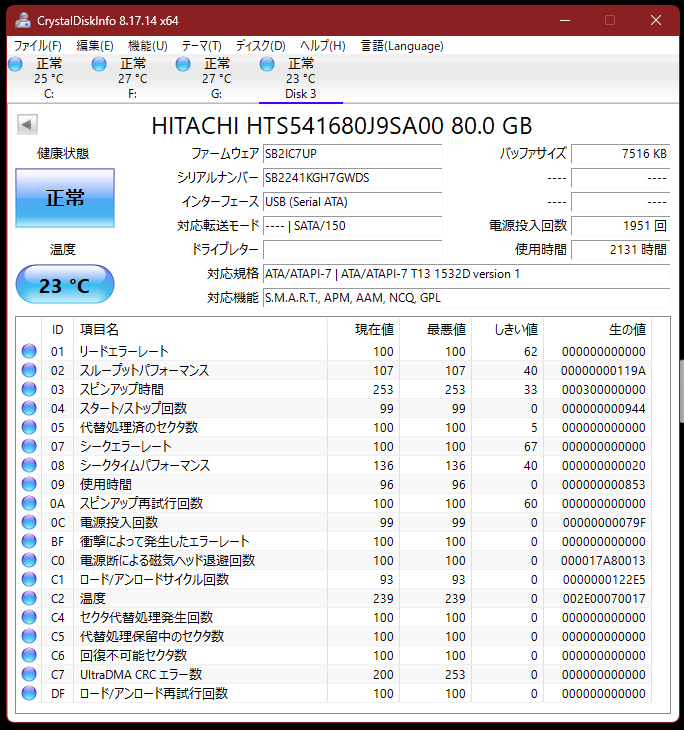Click the status orb for drive C:
This screenshot has width=684, height=730.
15,65
